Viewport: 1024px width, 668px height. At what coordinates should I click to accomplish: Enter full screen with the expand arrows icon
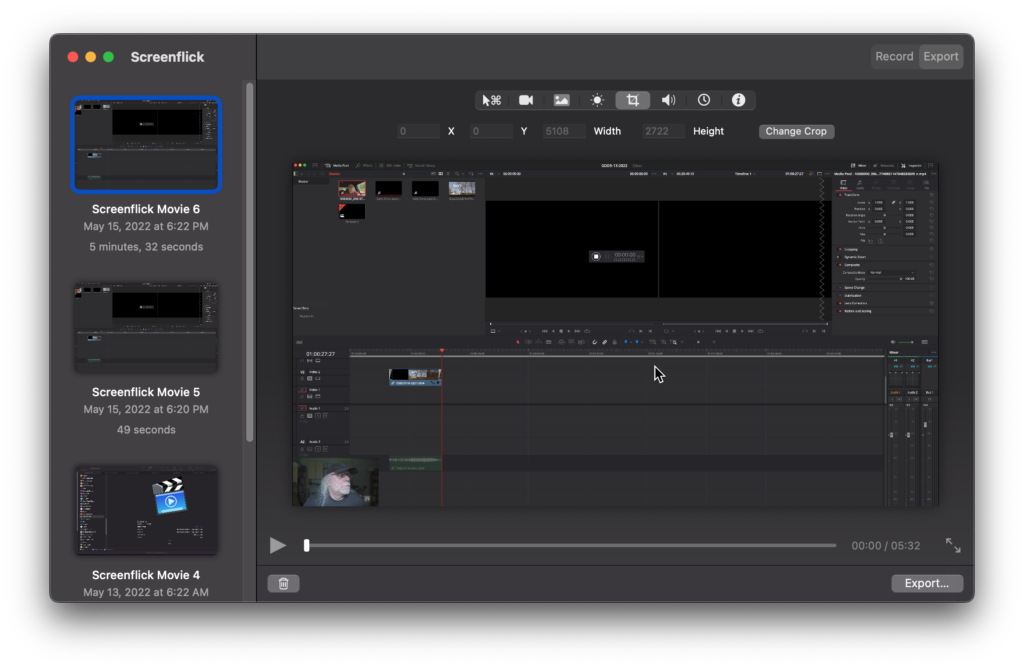(953, 545)
